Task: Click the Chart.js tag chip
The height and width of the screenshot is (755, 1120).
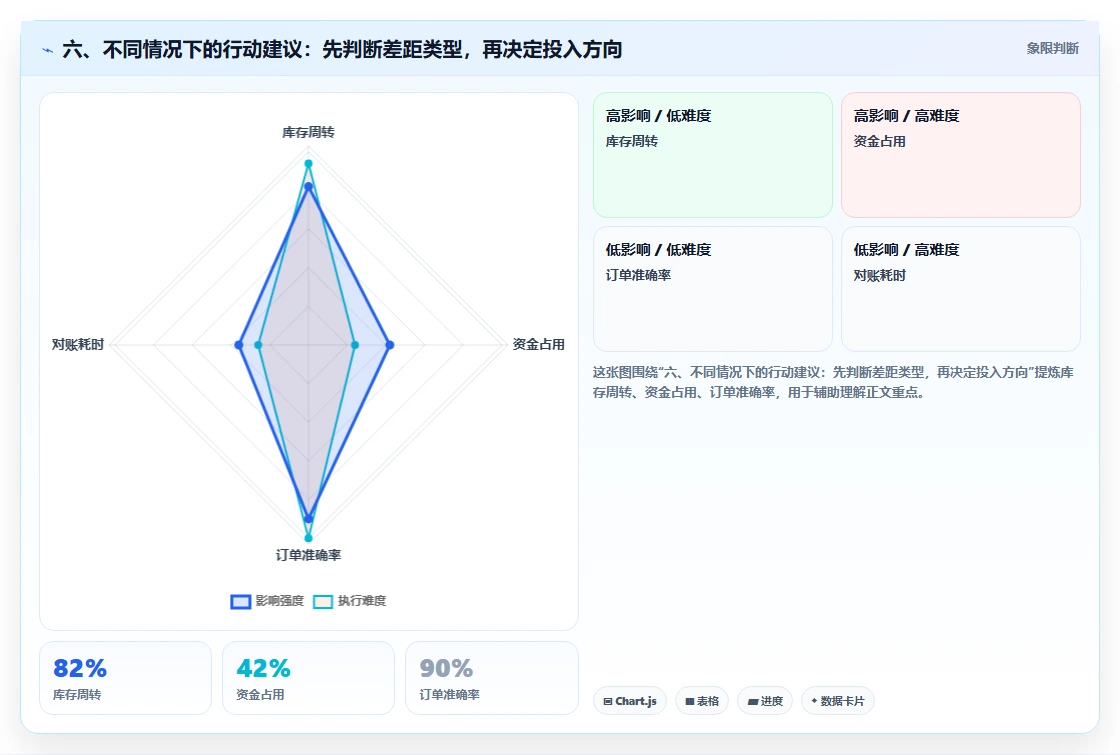Action: coord(630,701)
